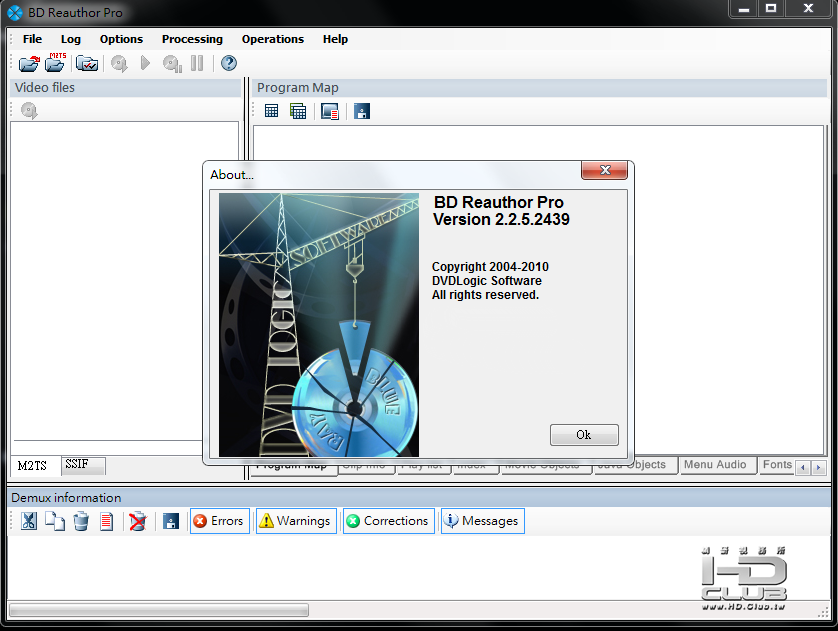Click the red document icon in Demux toolbar
Screen dimensions: 838x631
point(106,521)
